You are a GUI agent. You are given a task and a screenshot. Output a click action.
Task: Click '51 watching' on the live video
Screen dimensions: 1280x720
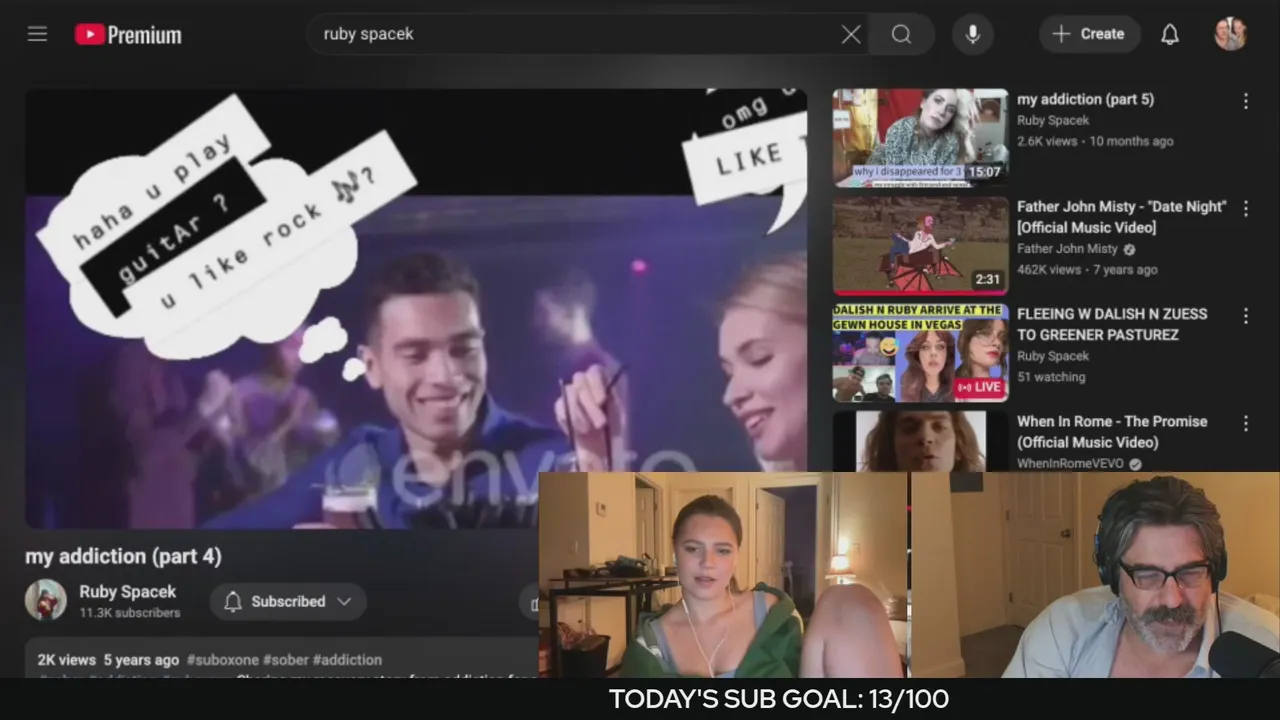1051,377
